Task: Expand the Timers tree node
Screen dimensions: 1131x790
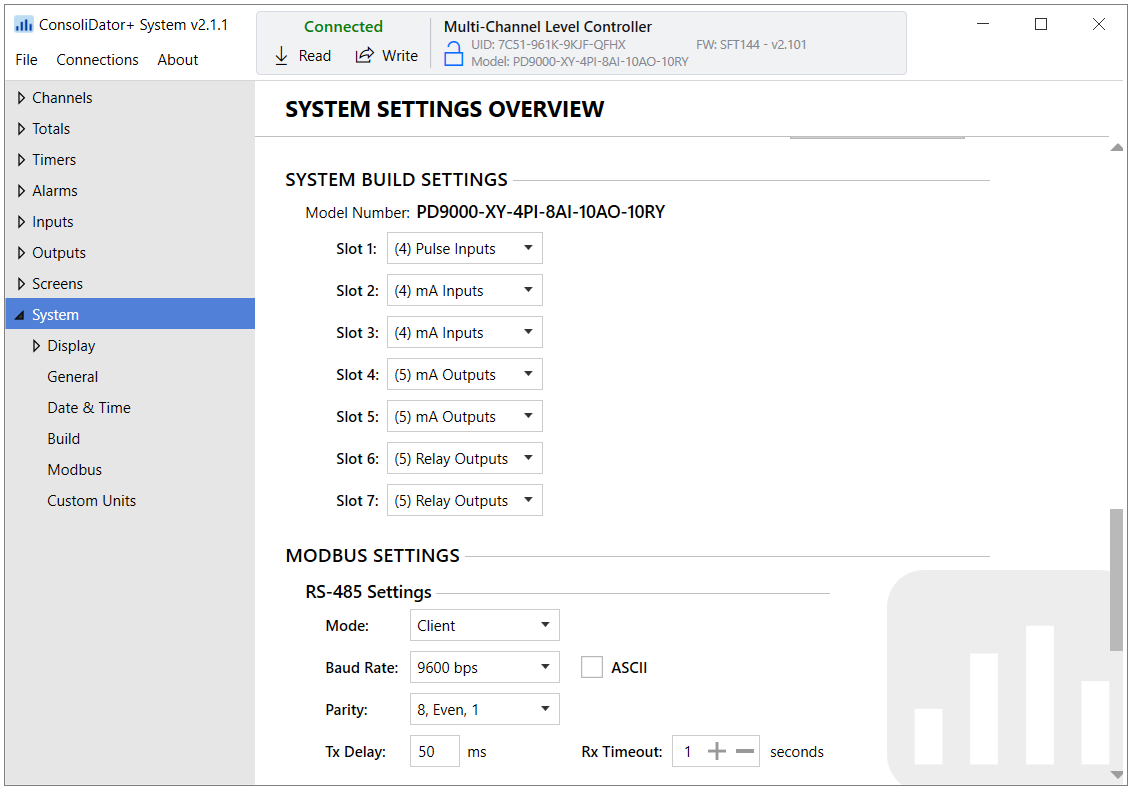Action: pyautogui.click(x=21, y=159)
